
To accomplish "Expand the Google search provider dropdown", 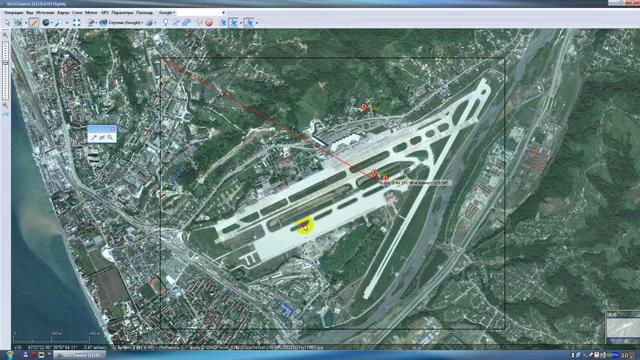I will tap(167, 13).
